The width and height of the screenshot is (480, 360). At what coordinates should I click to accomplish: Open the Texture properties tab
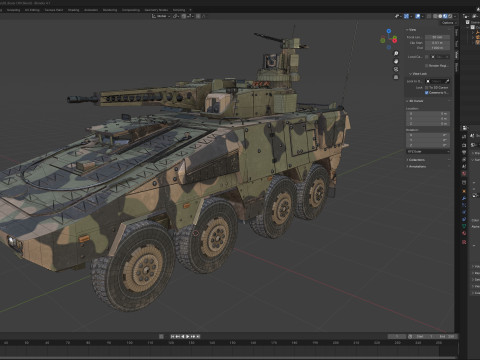point(464,242)
